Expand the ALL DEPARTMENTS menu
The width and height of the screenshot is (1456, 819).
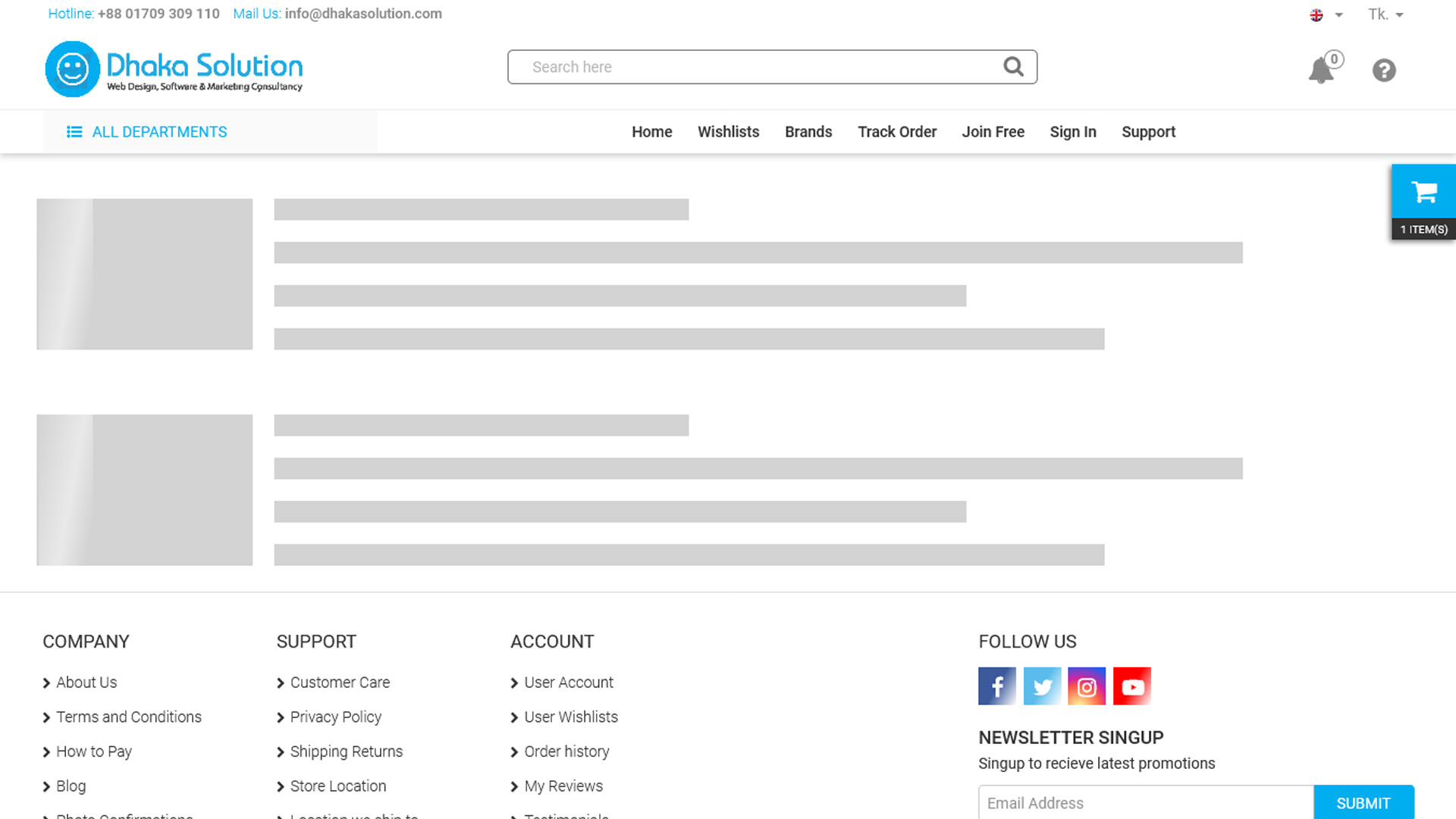pyautogui.click(x=210, y=132)
